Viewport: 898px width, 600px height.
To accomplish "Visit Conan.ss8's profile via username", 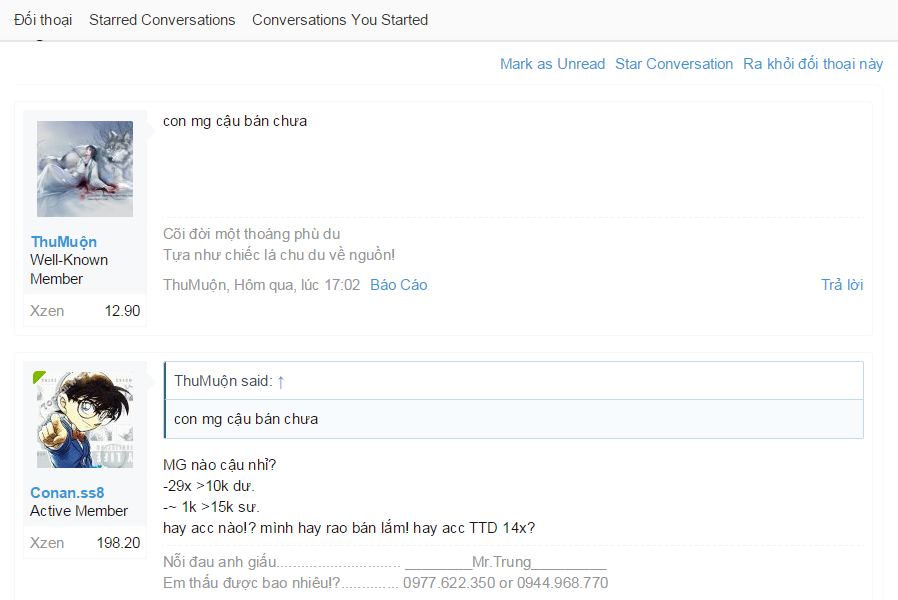I will pos(67,492).
